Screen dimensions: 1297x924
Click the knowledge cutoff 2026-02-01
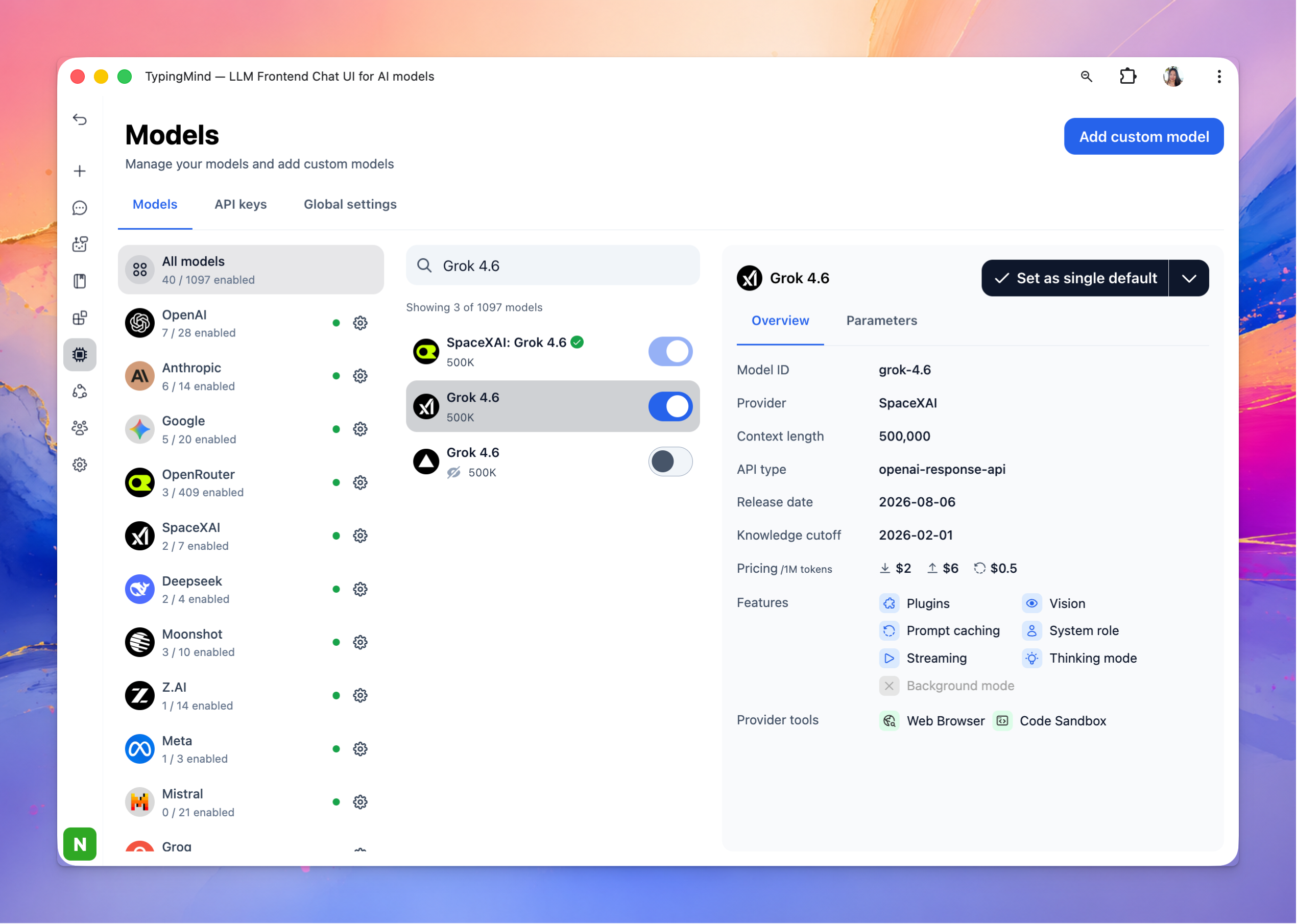[x=916, y=536]
